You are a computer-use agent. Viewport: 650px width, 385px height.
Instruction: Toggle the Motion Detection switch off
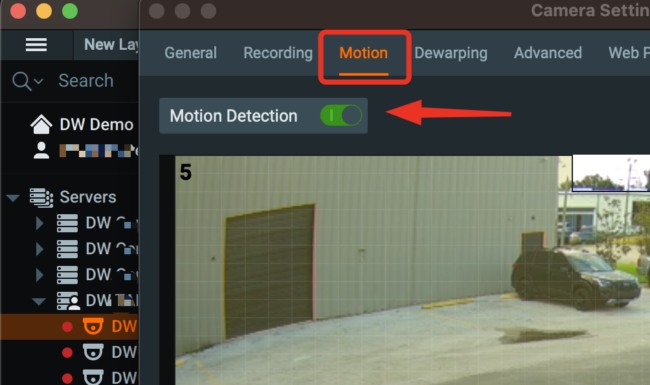click(341, 115)
